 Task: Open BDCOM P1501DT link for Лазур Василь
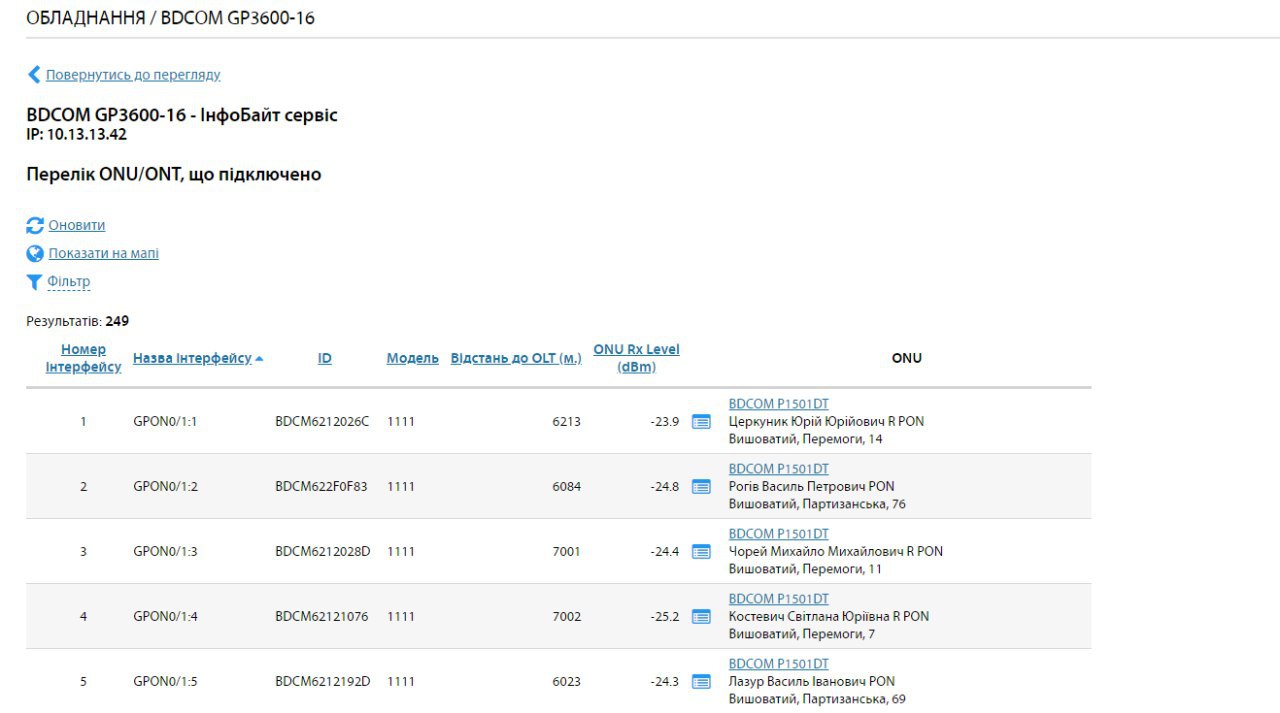pos(779,664)
